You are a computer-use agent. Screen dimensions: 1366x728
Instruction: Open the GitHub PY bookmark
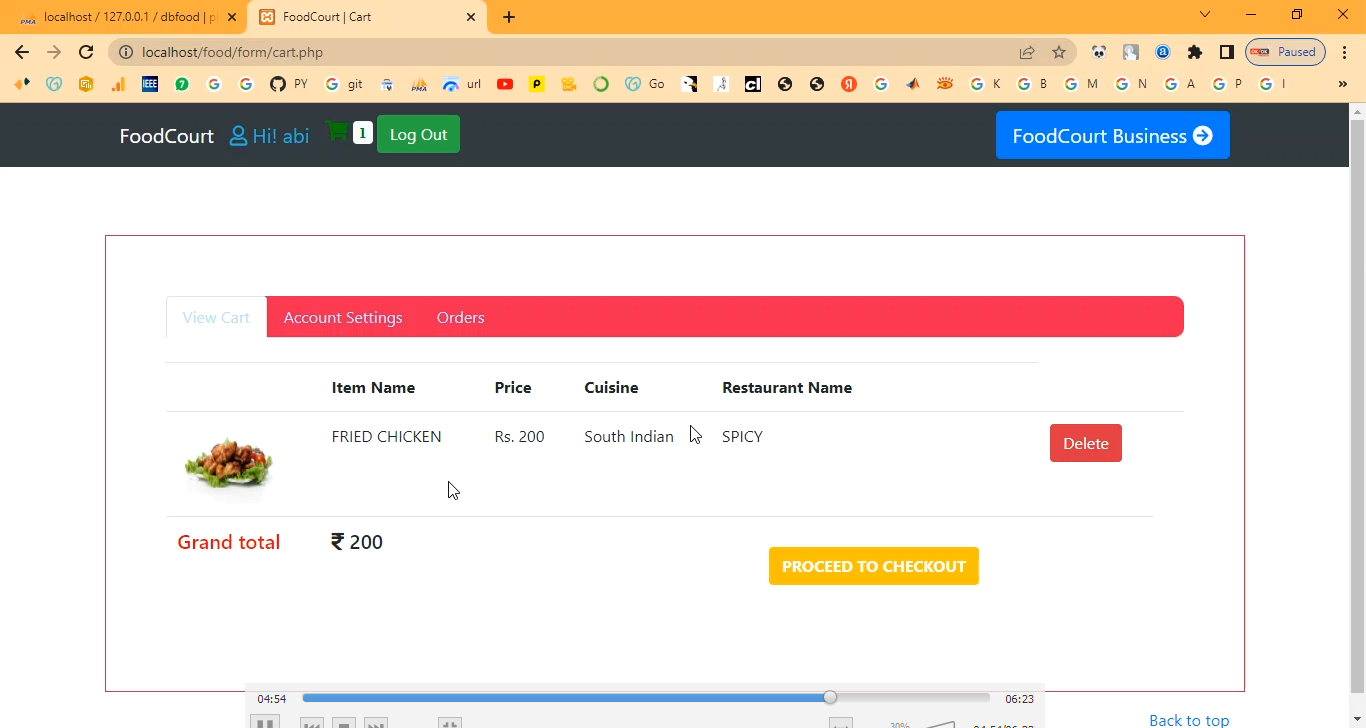click(288, 84)
